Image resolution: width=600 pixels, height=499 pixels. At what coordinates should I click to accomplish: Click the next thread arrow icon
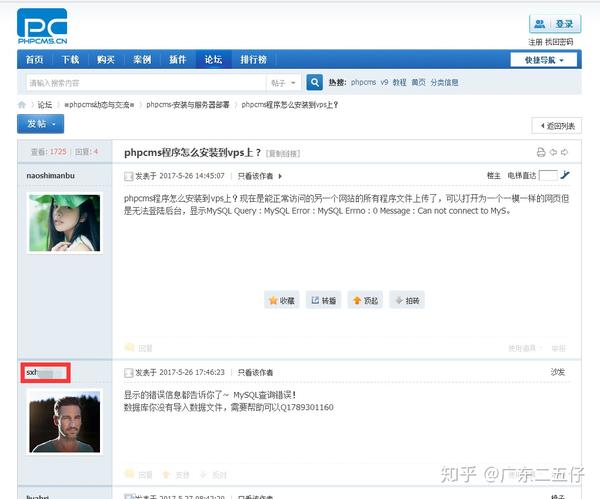(564, 152)
